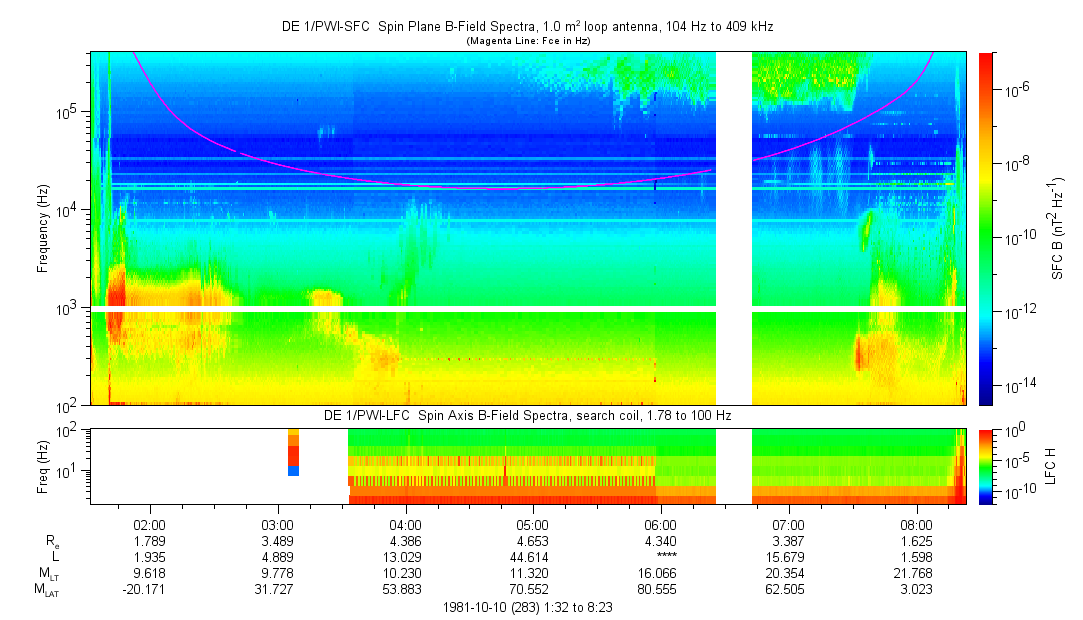This screenshot has width=1083, height=620.
Task: Click the DE 1/PWI-LFC subplot title
Action: pos(528,415)
